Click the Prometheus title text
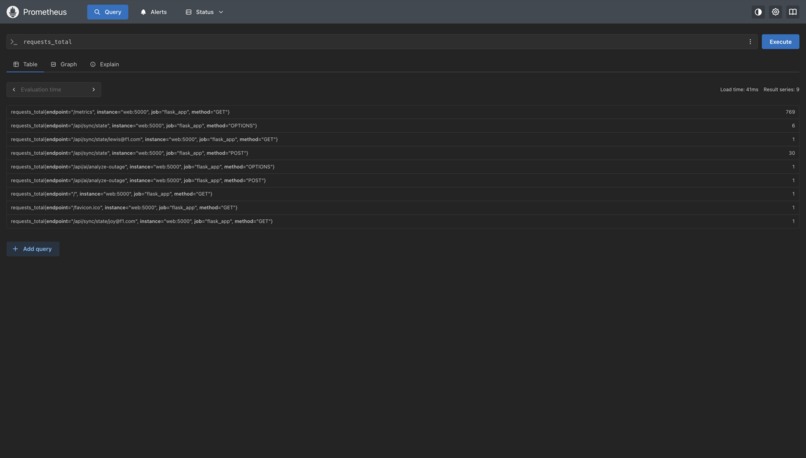 [x=45, y=12]
